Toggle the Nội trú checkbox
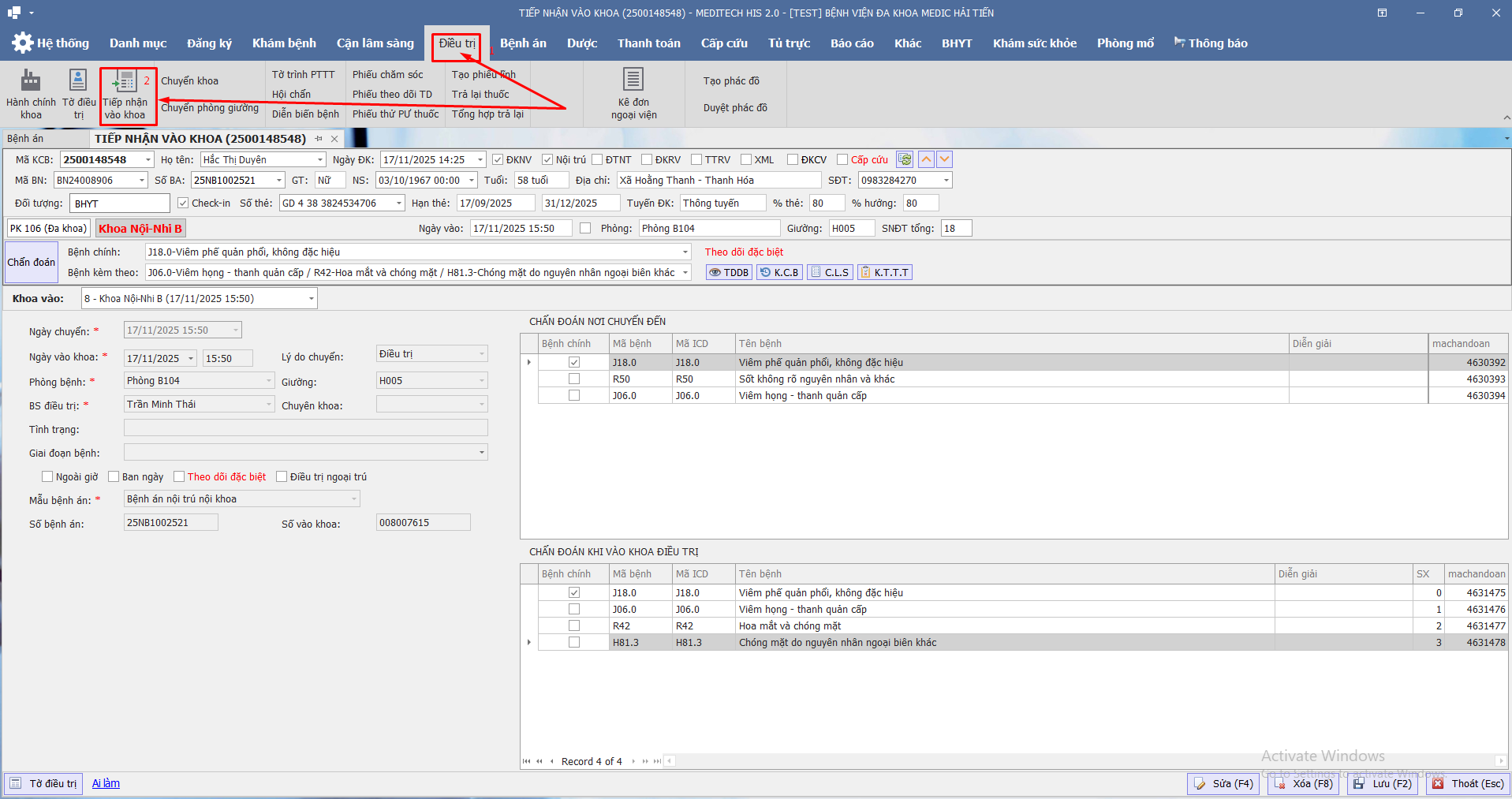Viewport: 1512px width, 799px height. tap(547, 160)
